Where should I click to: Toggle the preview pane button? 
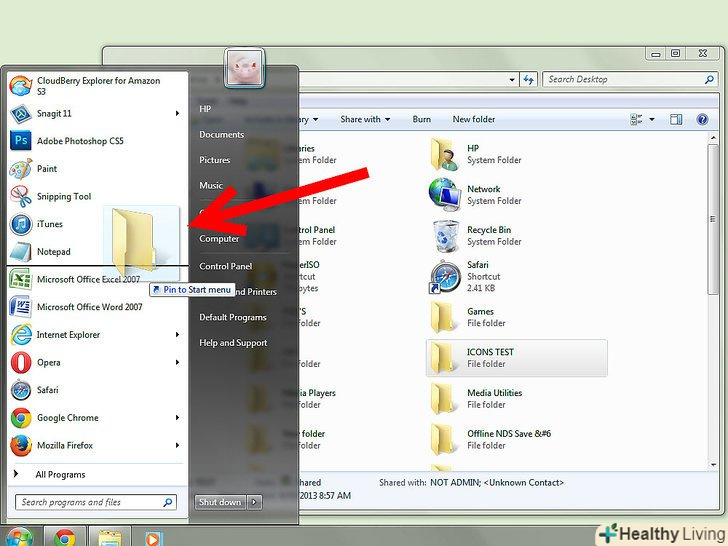(676, 119)
